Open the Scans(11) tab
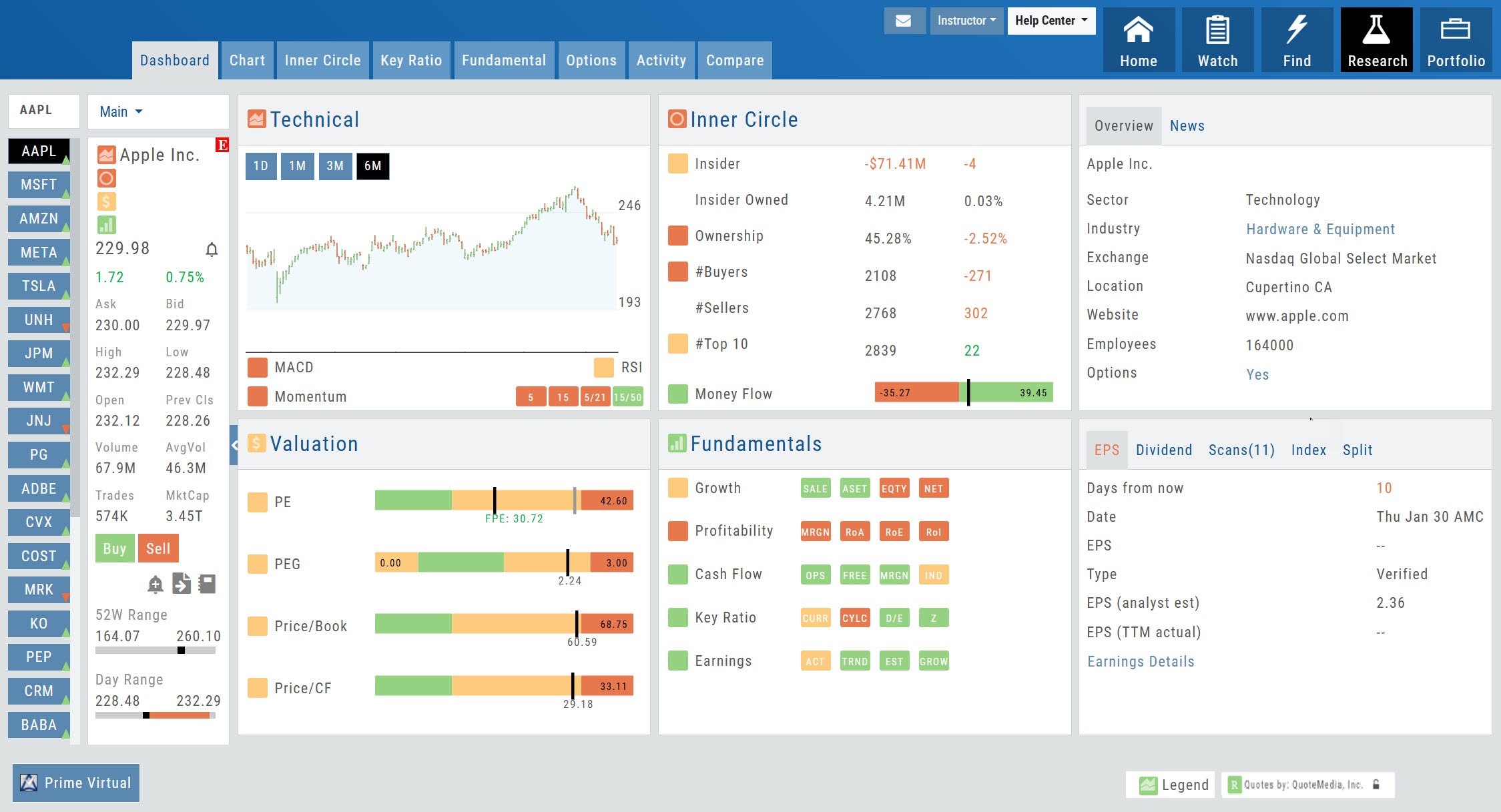Screen dimensions: 1501x812 (1241, 450)
